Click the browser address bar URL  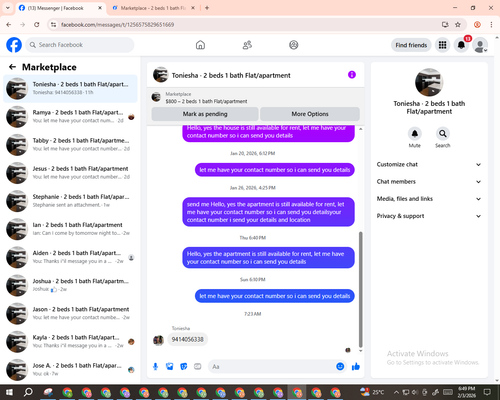tap(118, 25)
